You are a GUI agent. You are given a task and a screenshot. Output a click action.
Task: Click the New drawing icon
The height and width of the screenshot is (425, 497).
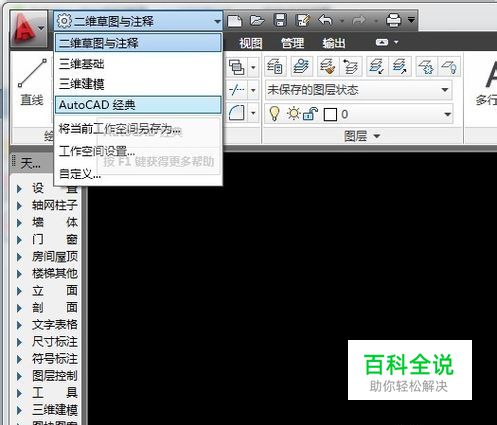235,21
